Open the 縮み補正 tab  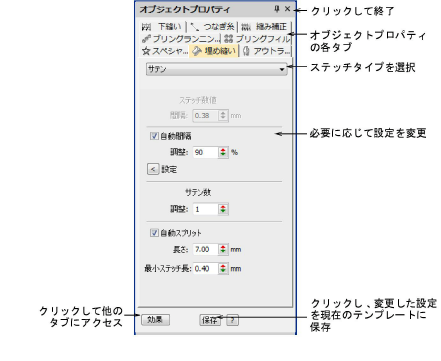tap(265, 26)
